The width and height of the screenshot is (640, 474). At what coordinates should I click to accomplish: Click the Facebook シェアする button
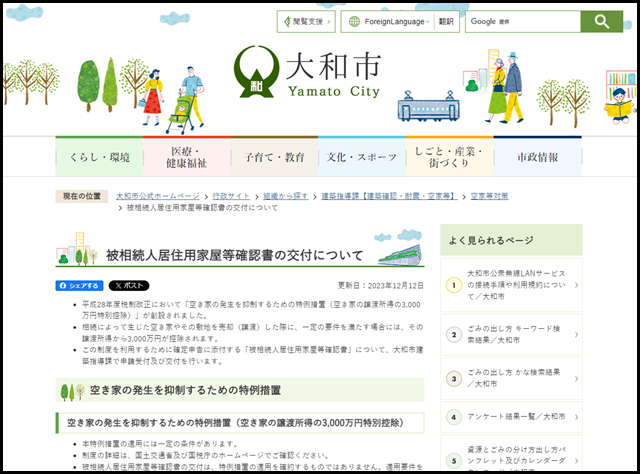79,285
